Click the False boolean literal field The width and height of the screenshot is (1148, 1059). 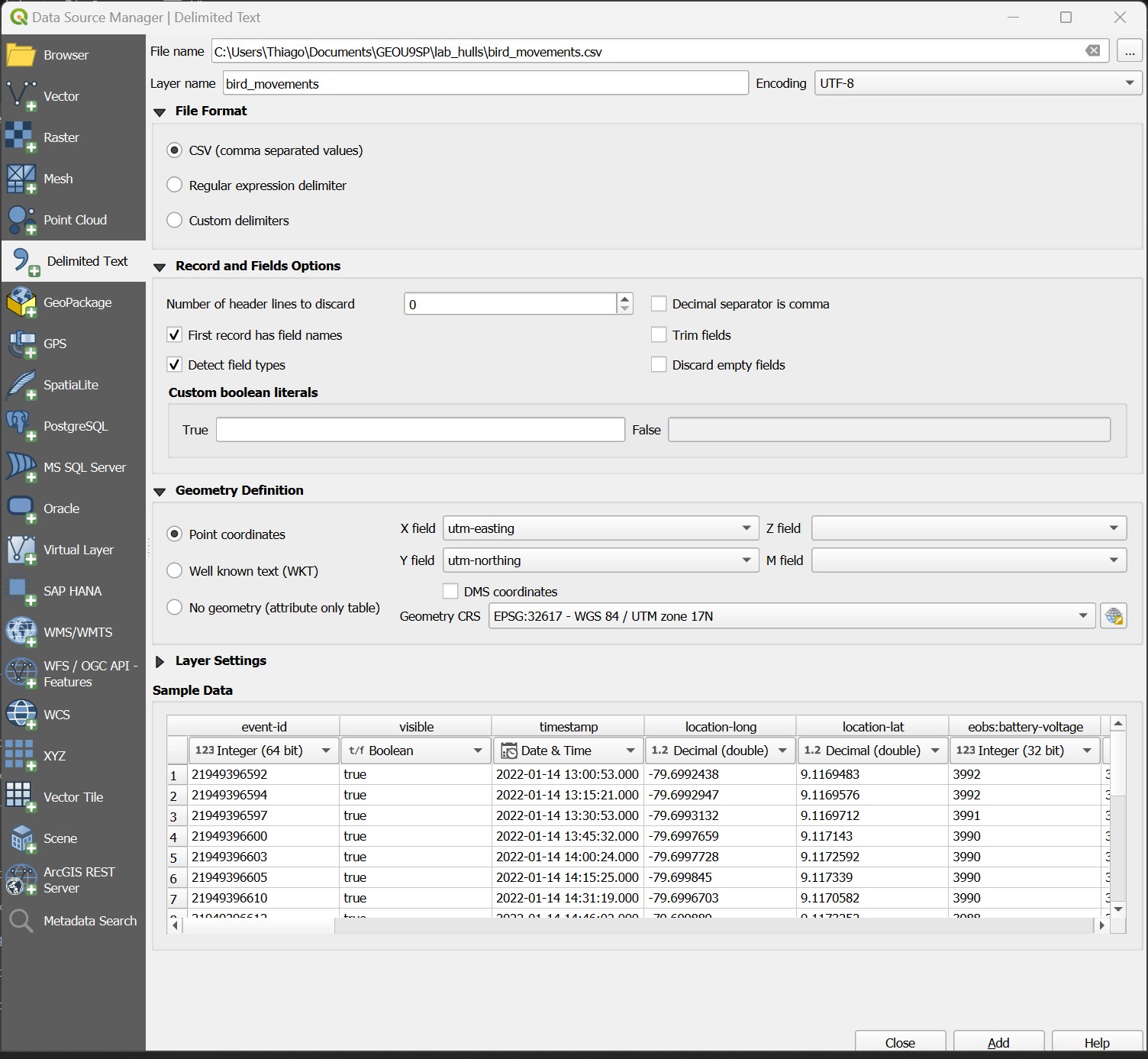(x=889, y=429)
